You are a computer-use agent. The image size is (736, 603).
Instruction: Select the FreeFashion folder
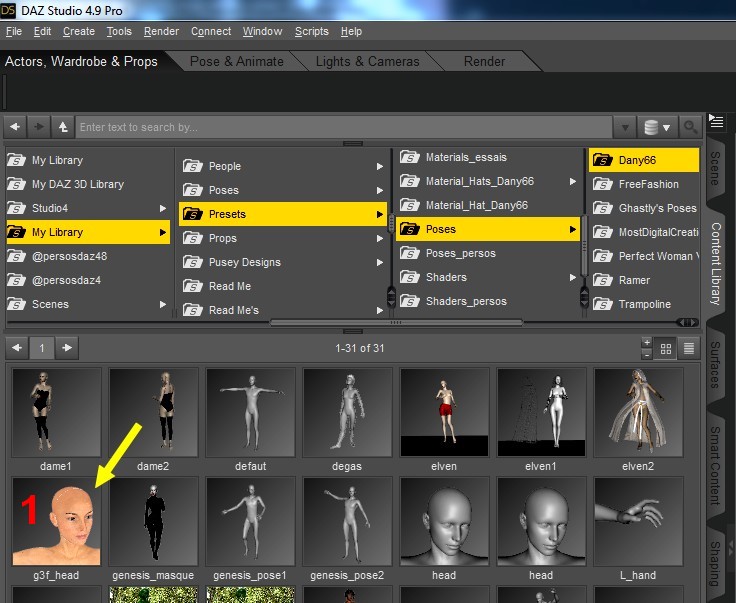tap(644, 184)
